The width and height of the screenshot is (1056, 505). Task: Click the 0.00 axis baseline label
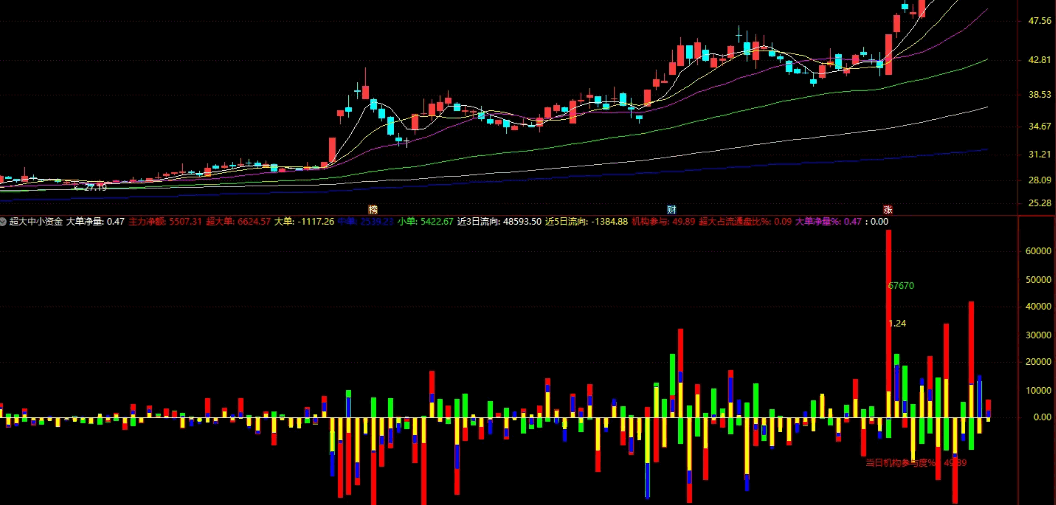pyautogui.click(x=1041, y=417)
